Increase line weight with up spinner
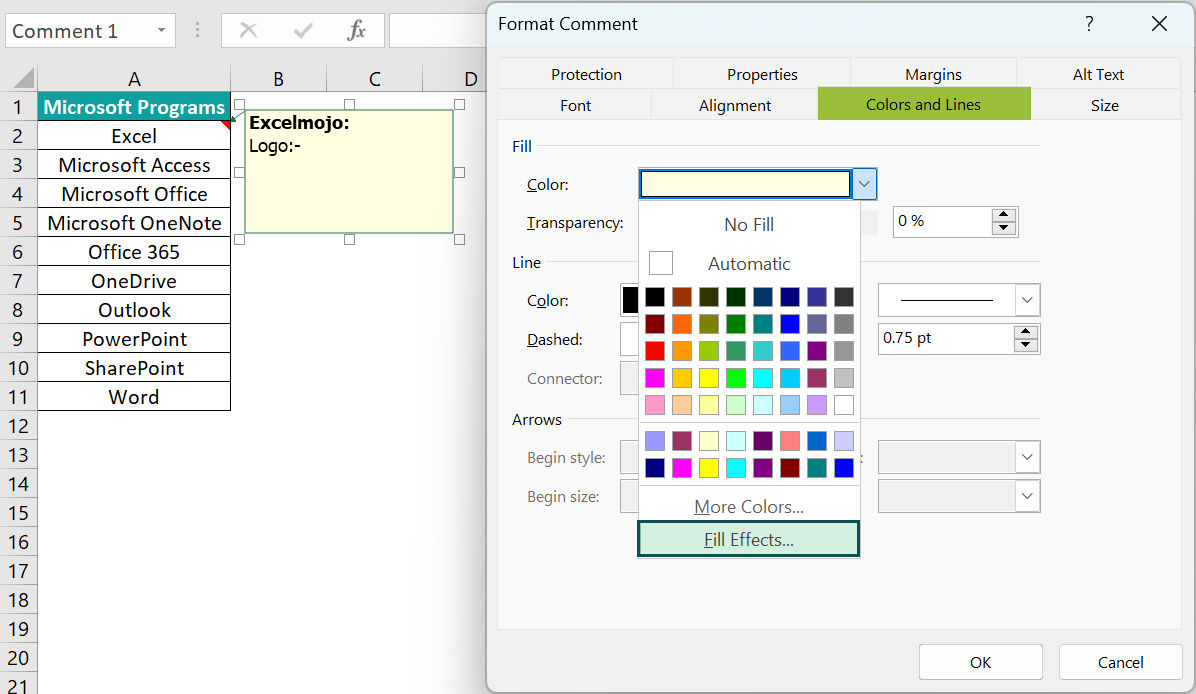Image resolution: width=1196 pixels, height=694 pixels. click(x=1026, y=332)
